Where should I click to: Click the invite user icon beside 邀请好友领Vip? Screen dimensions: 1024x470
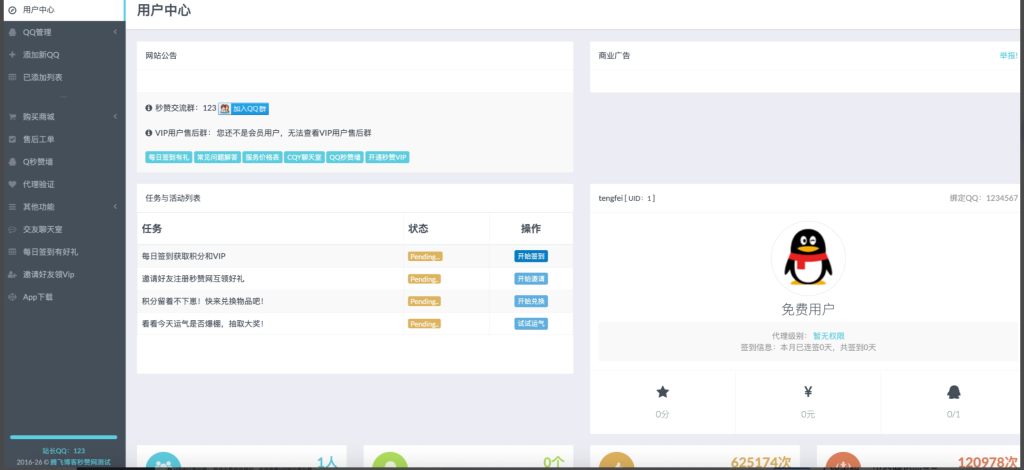(x=12, y=274)
